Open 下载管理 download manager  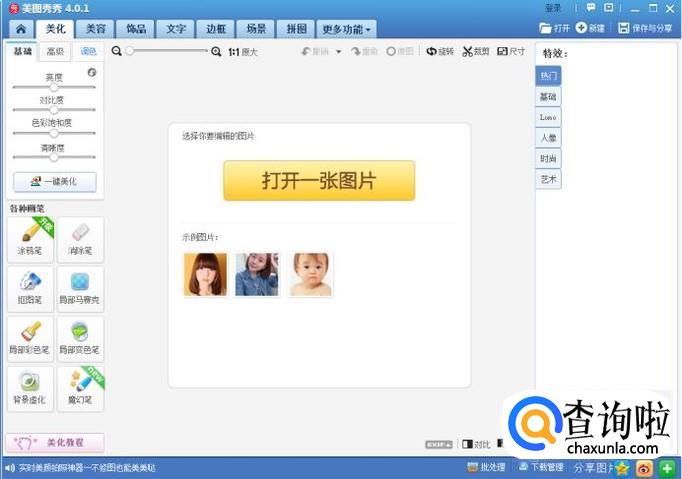coord(541,467)
